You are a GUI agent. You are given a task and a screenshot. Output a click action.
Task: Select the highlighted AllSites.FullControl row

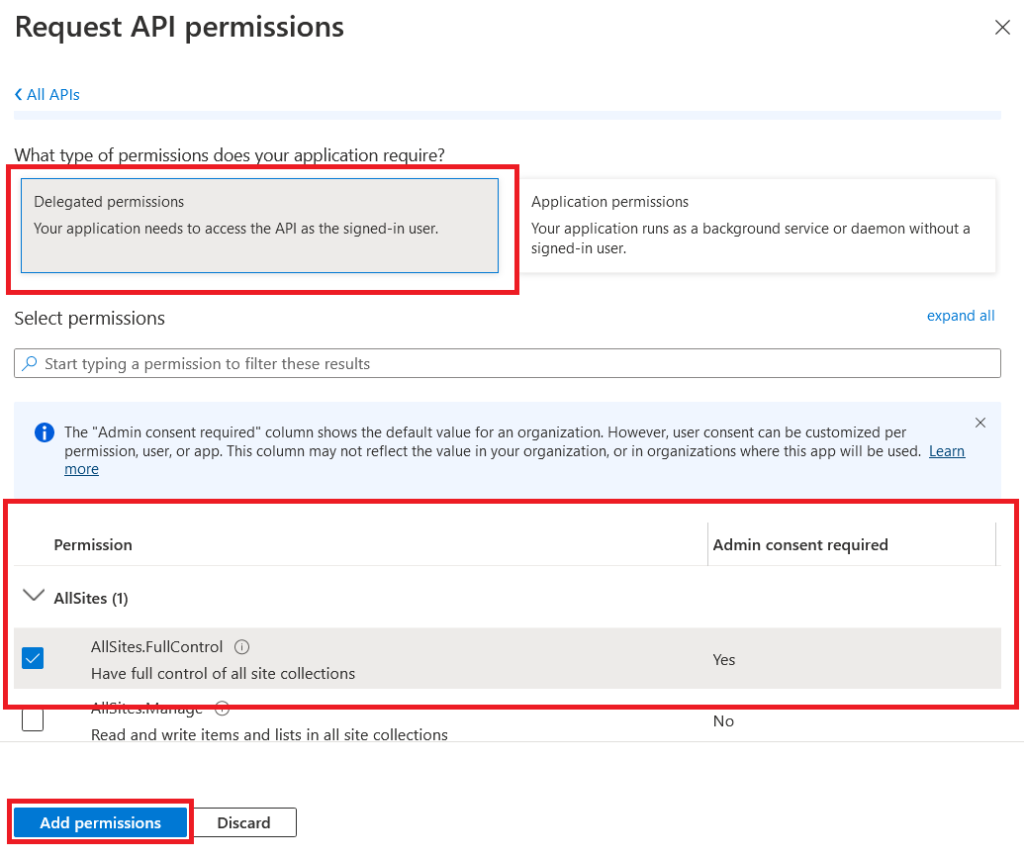tap(400, 658)
